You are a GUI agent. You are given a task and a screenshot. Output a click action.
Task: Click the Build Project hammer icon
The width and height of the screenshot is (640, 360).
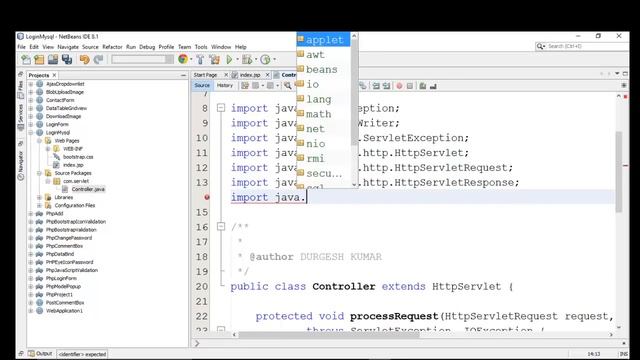[200, 60]
